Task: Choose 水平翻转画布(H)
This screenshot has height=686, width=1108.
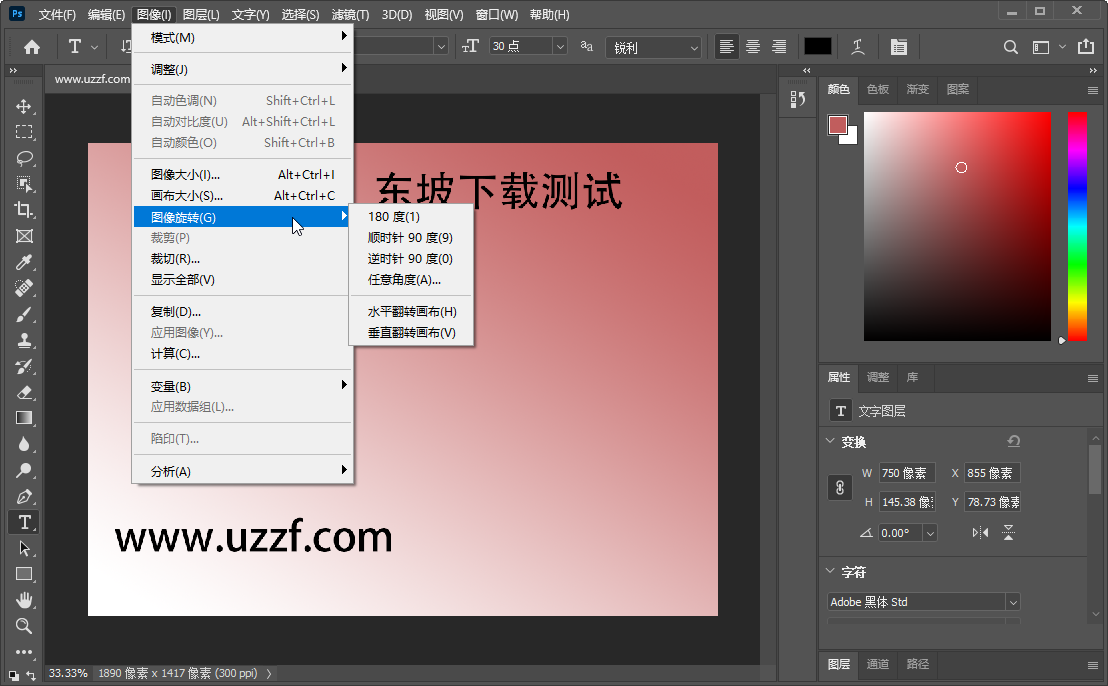Action: 411,312
